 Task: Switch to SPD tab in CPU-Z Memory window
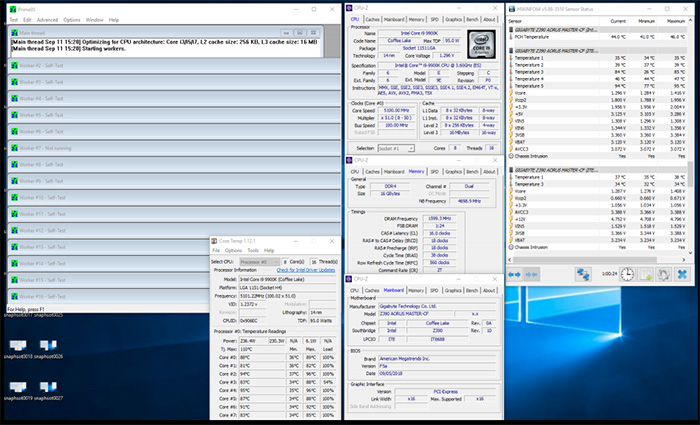pos(434,172)
